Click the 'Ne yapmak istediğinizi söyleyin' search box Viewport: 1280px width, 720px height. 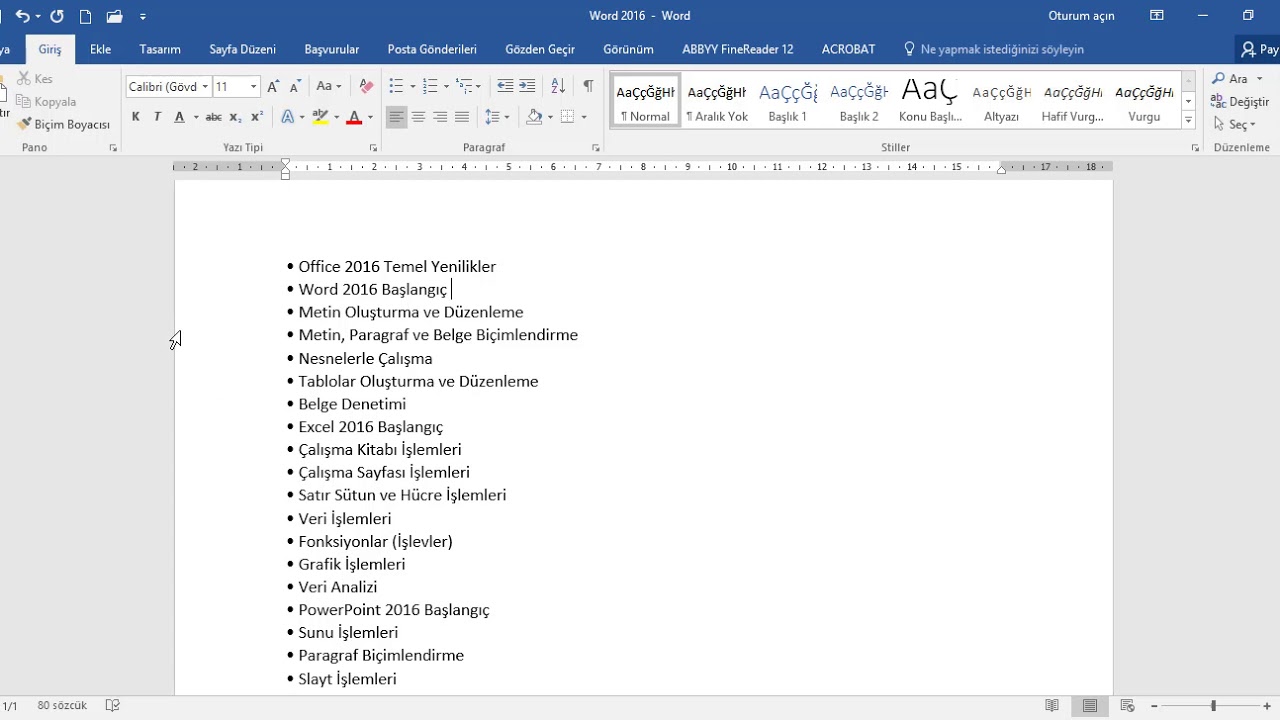pyautogui.click(x=994, y=49)
